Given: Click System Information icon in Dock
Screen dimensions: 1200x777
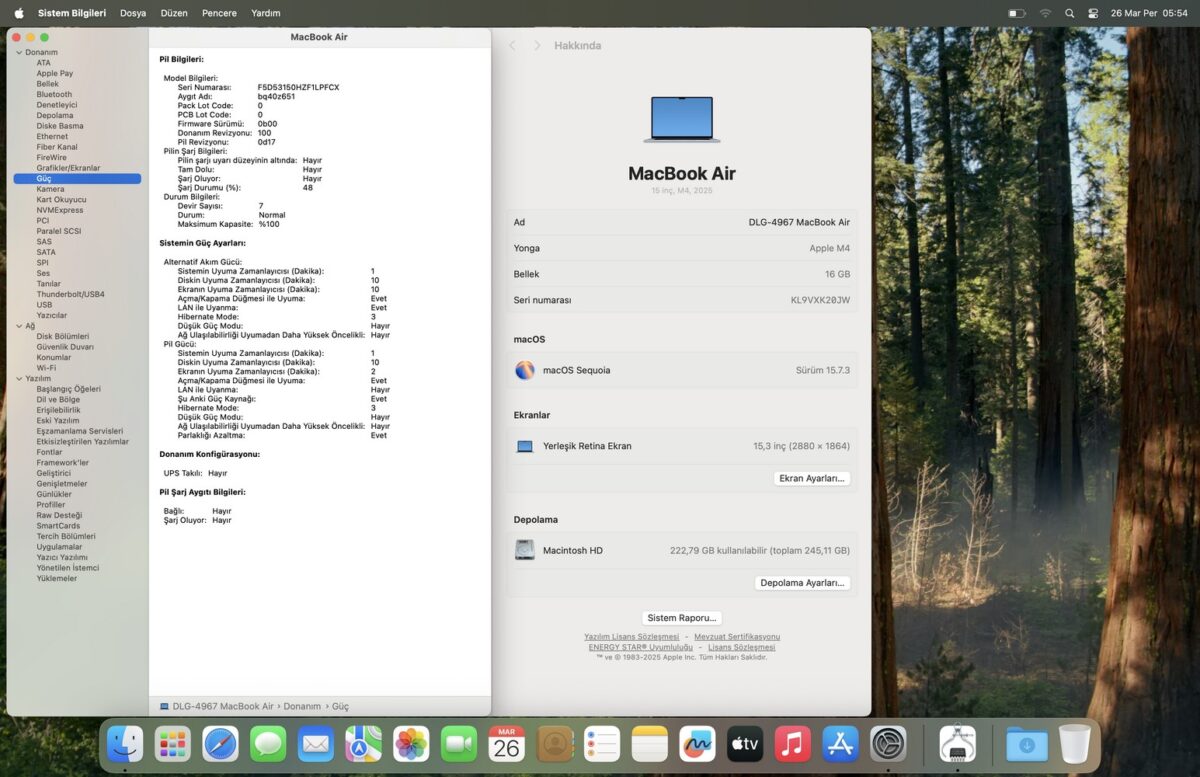Looking at the screenshot, I should click(x=957, y=744).
